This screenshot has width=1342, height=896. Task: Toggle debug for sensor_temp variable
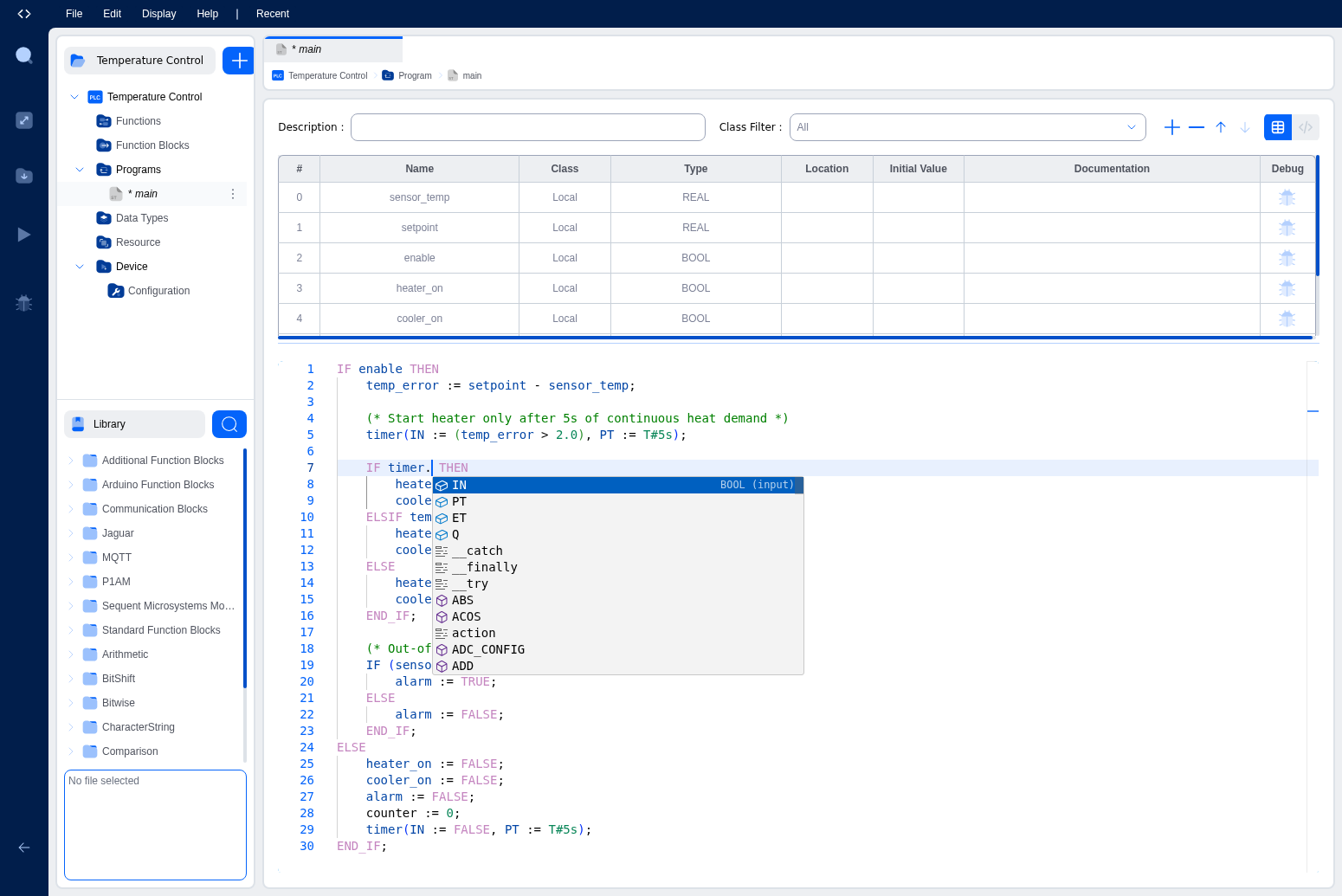point(1287,197)
